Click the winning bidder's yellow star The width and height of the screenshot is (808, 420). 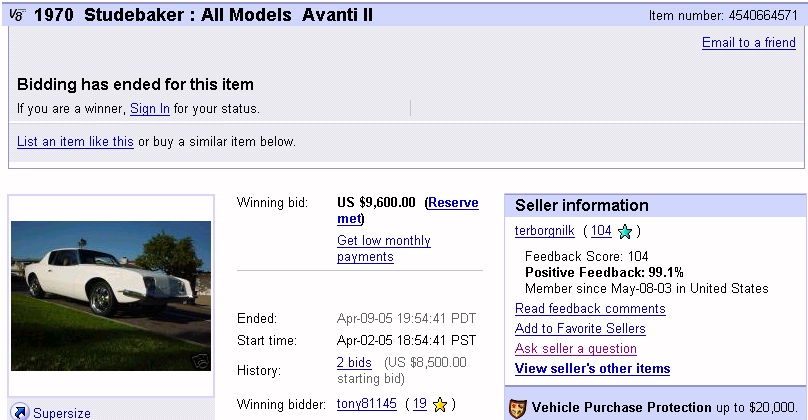point(439,404)
